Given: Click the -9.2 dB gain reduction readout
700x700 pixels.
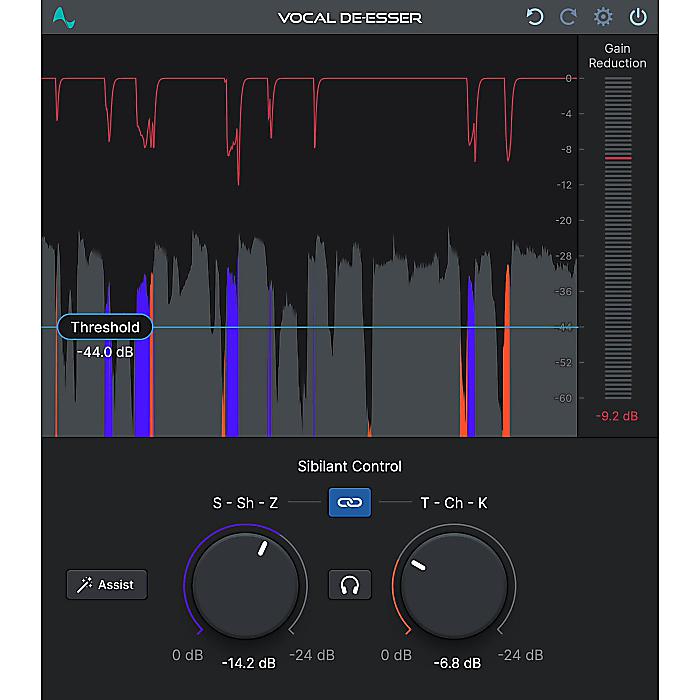Looking at the screenshot, I should (x=617, y=416).
